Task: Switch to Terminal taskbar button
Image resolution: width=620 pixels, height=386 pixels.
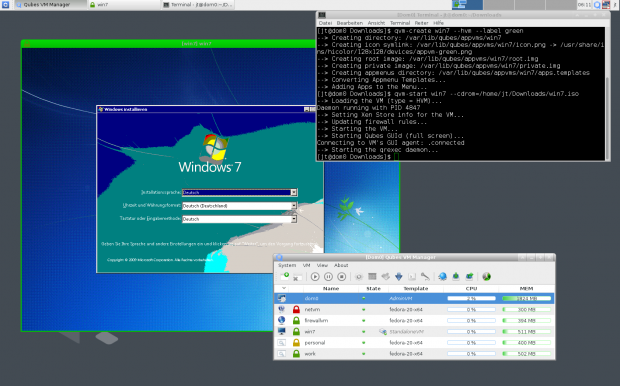Action: click(198, 5)
